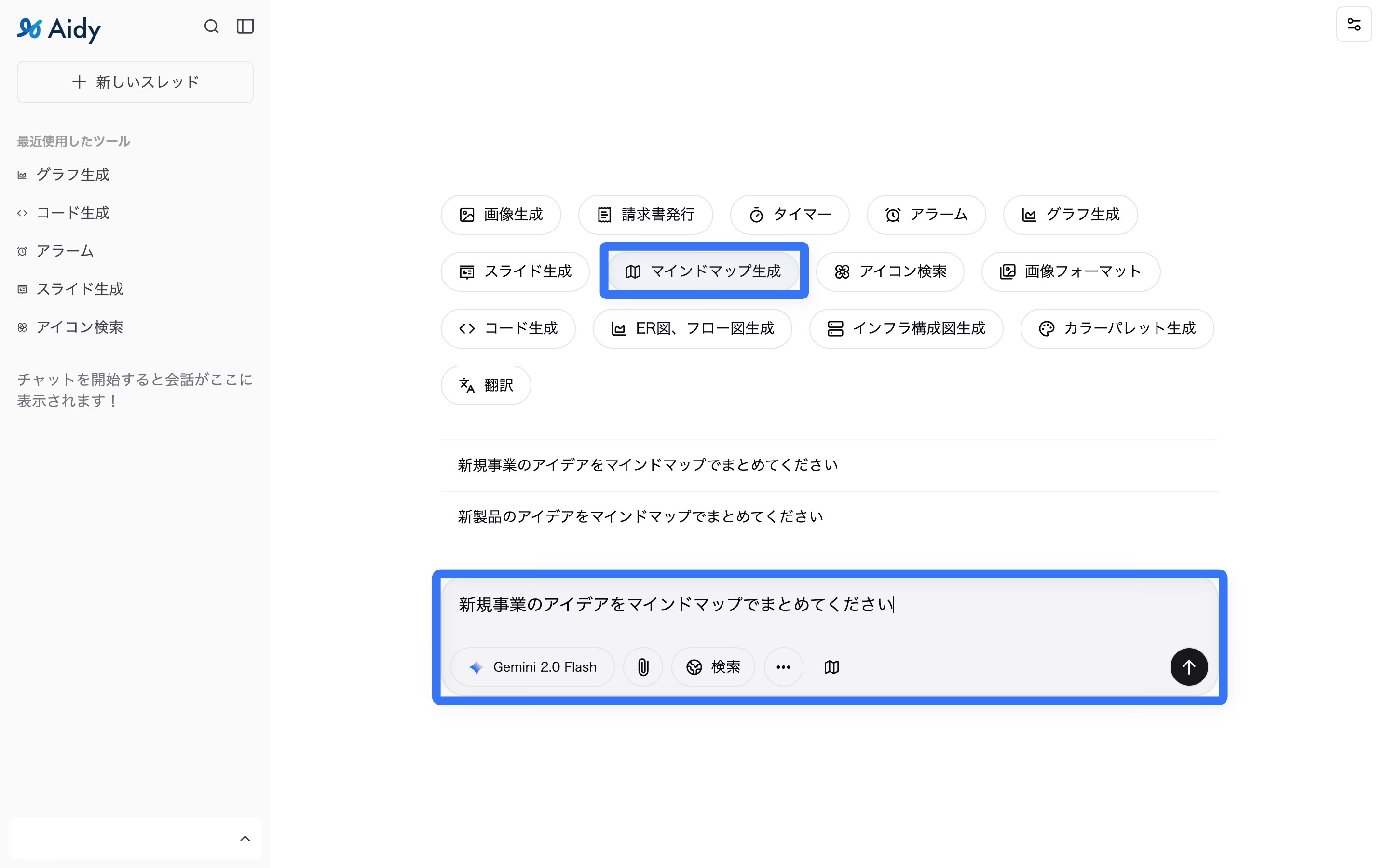Open アラーム in the sidebar recent tools
Viewport: 1389px width, 868px height.
pos(55,251)
